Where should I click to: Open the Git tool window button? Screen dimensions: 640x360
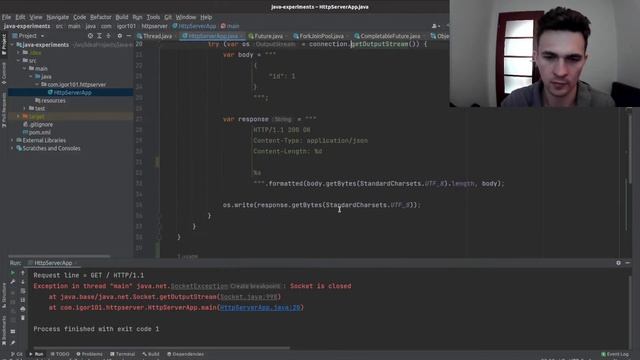pos(16,354)
